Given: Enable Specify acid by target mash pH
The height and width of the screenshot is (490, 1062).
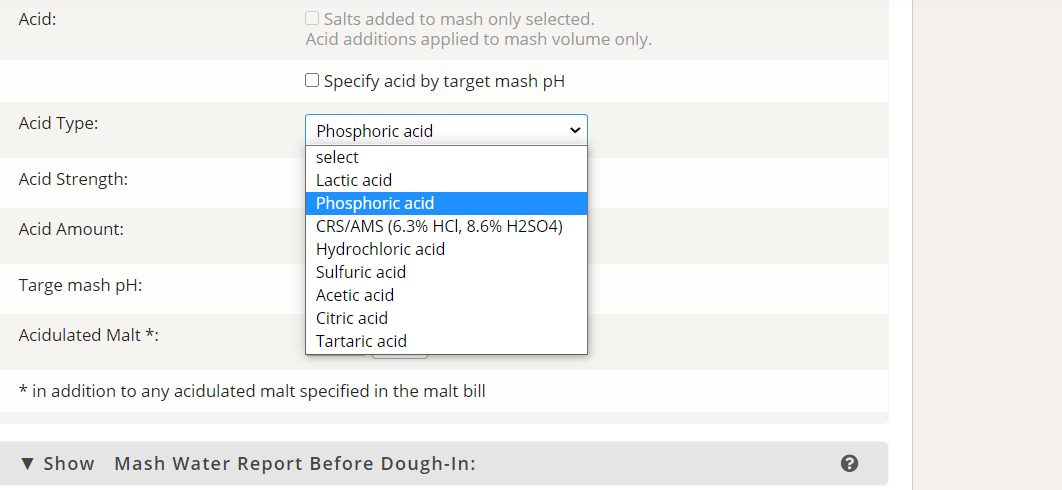Looking at the screenshot, I should [x=312, y=81].
